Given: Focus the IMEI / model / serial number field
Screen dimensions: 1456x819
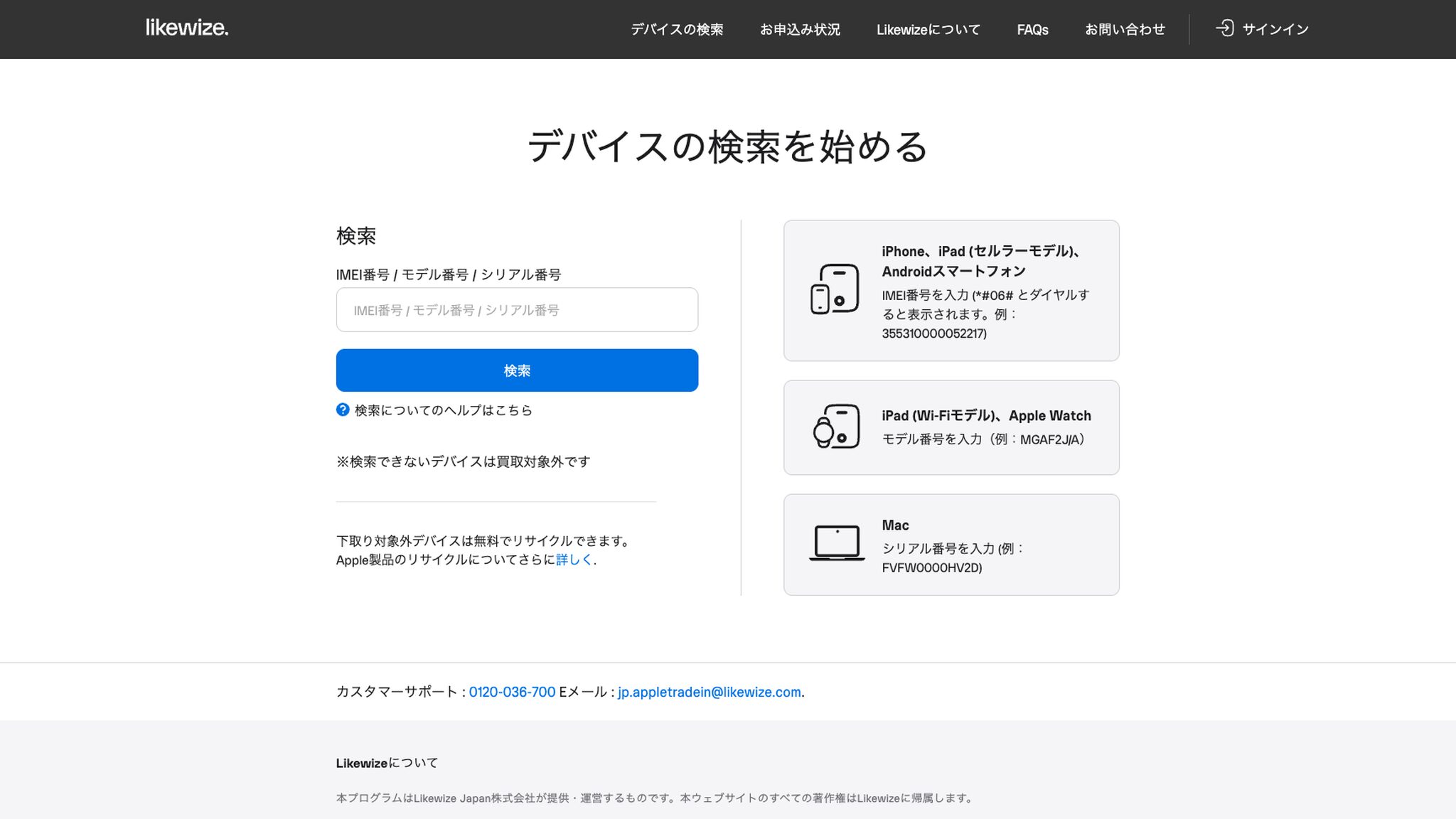Looking at the screenshot, I should pyautogui.click(x=517, y=309).
